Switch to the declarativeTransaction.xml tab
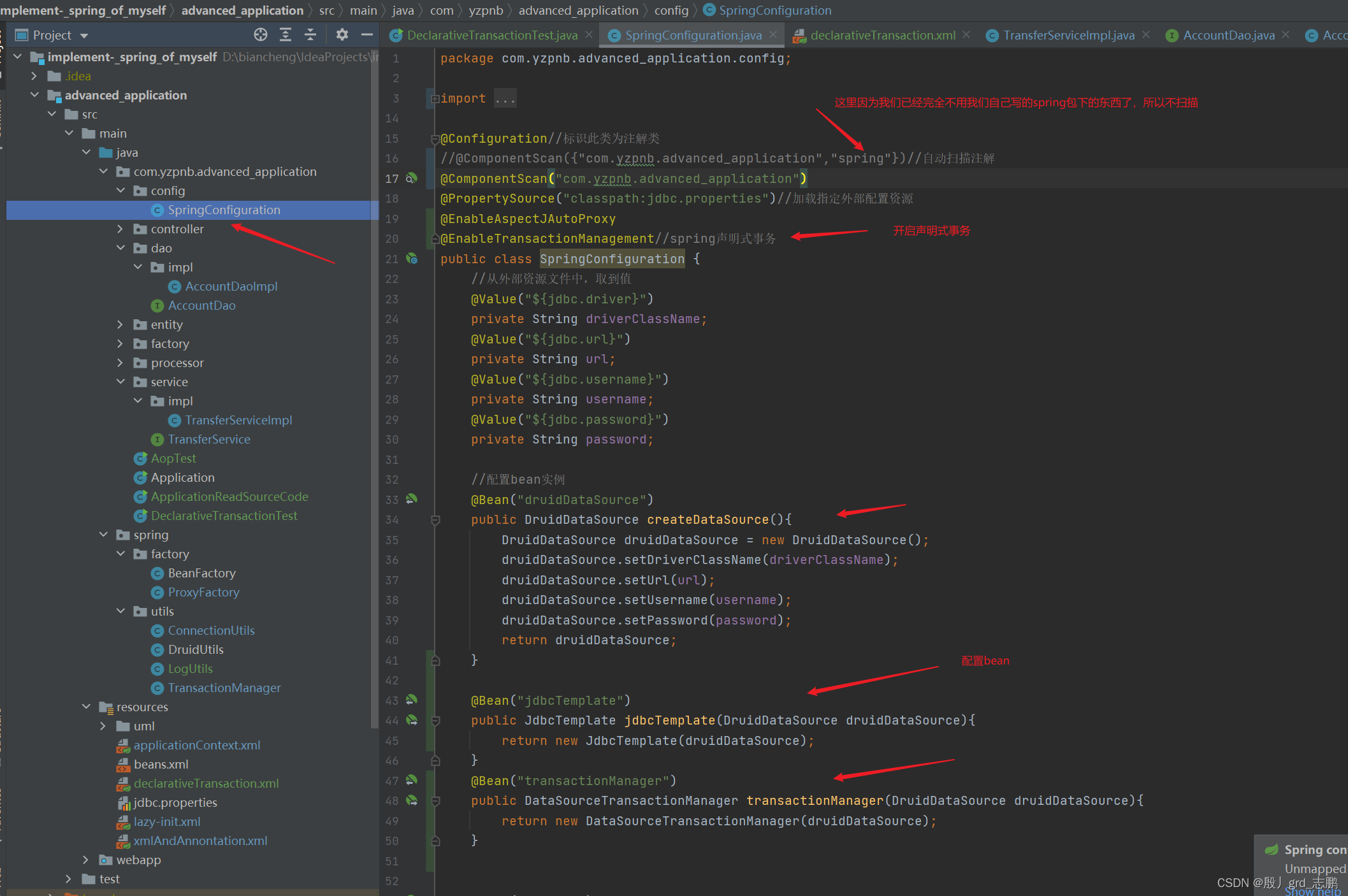Viewport: 1348px width, 896px height. 882,36
